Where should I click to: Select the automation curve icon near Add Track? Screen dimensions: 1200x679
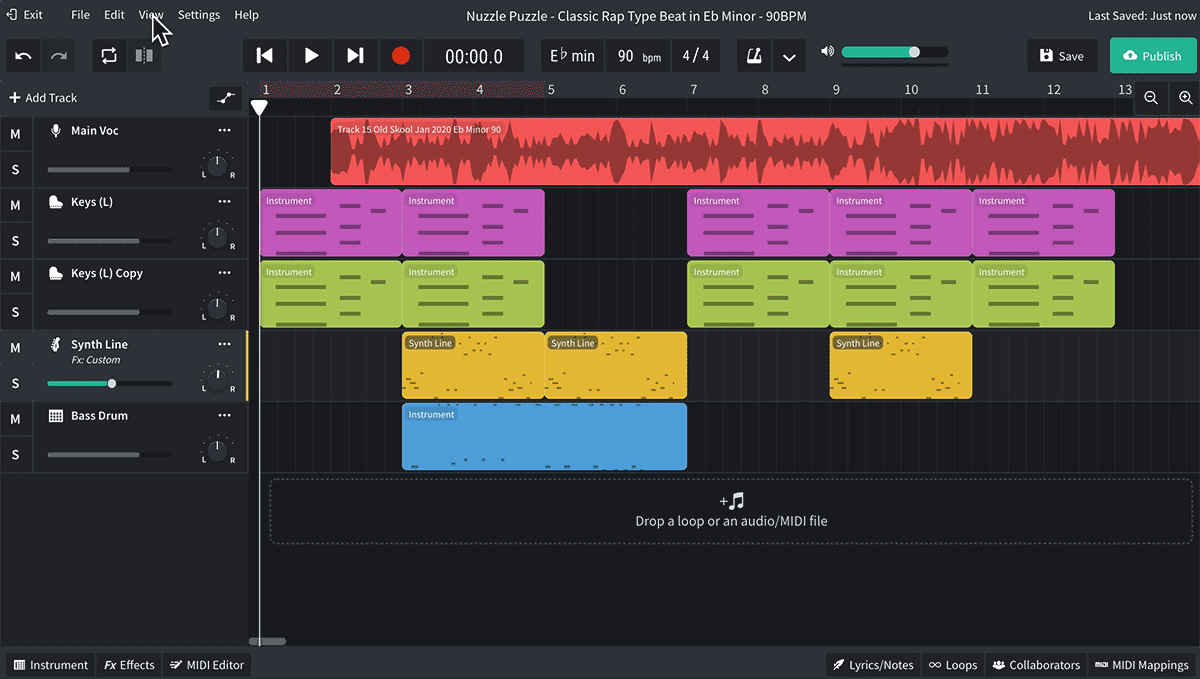tap(225, 98)
